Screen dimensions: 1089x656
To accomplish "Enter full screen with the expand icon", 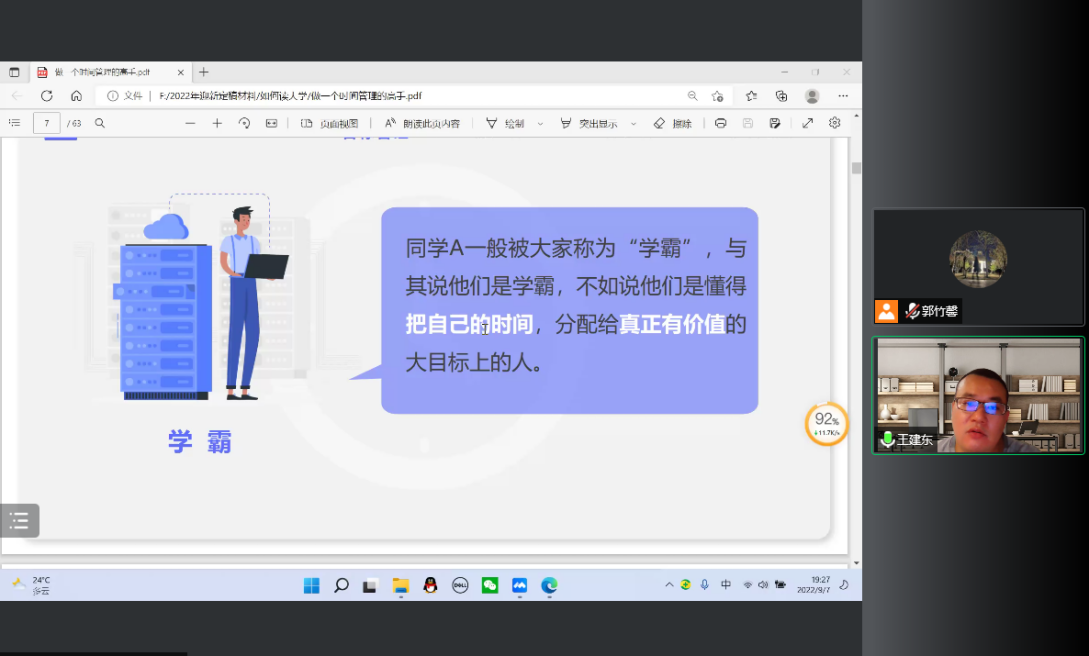I will 807,123.
